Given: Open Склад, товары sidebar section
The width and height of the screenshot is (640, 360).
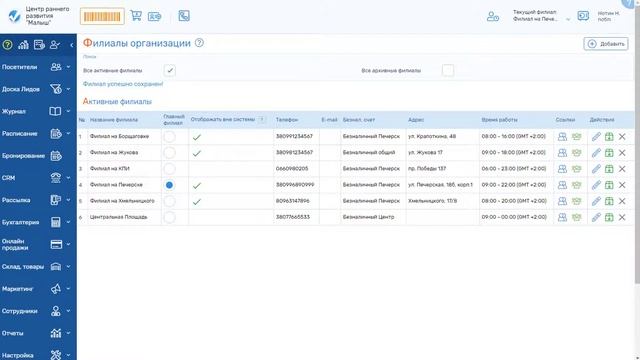Looking at the screenshot, I should click(x=38, y=267).
